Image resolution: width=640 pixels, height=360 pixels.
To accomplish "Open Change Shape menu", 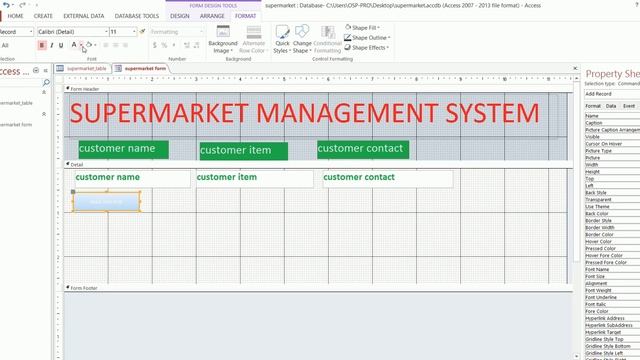I will (x=302, y=40).
